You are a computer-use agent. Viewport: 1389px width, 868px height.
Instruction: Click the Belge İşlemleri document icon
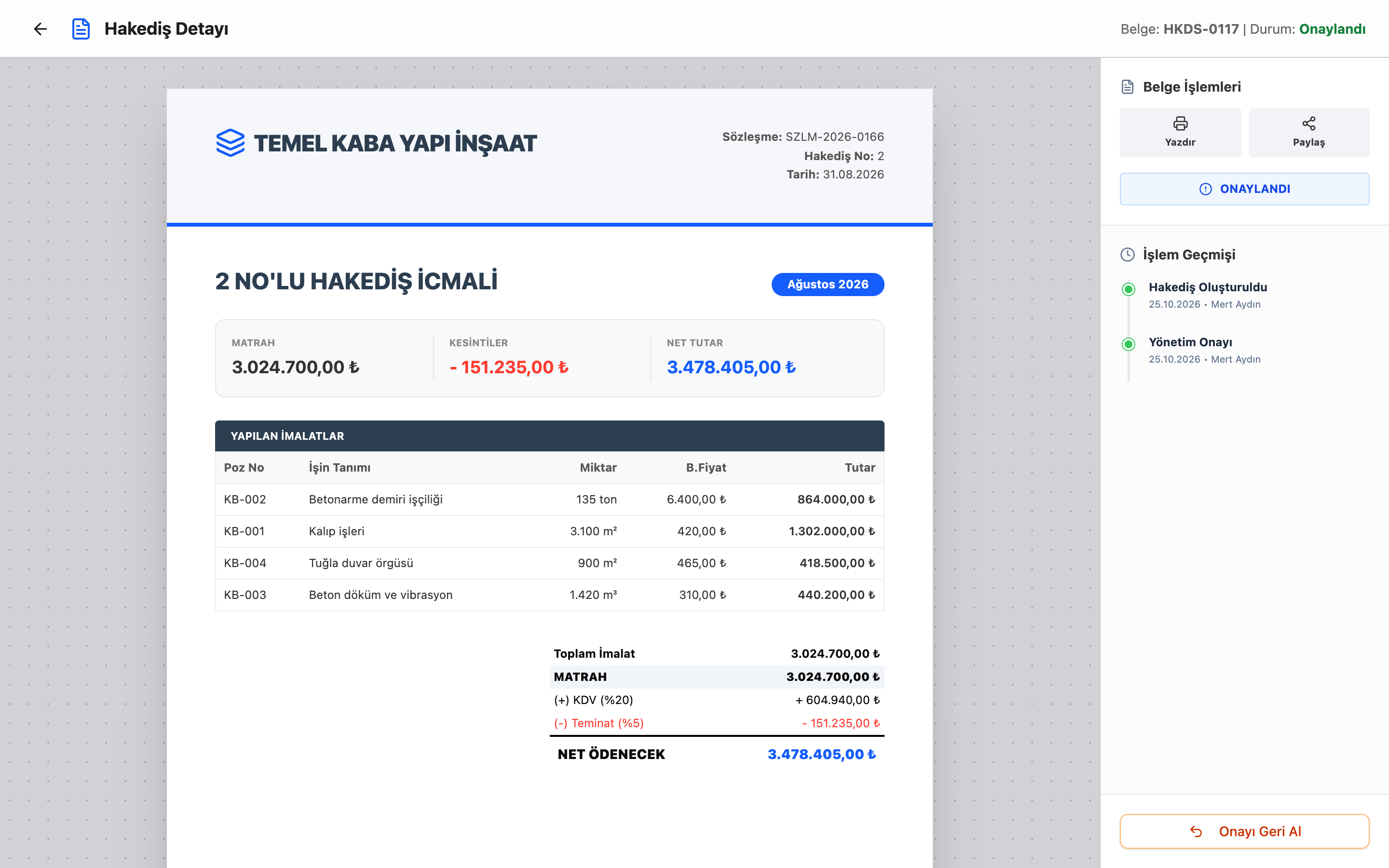click(1127, 87)
